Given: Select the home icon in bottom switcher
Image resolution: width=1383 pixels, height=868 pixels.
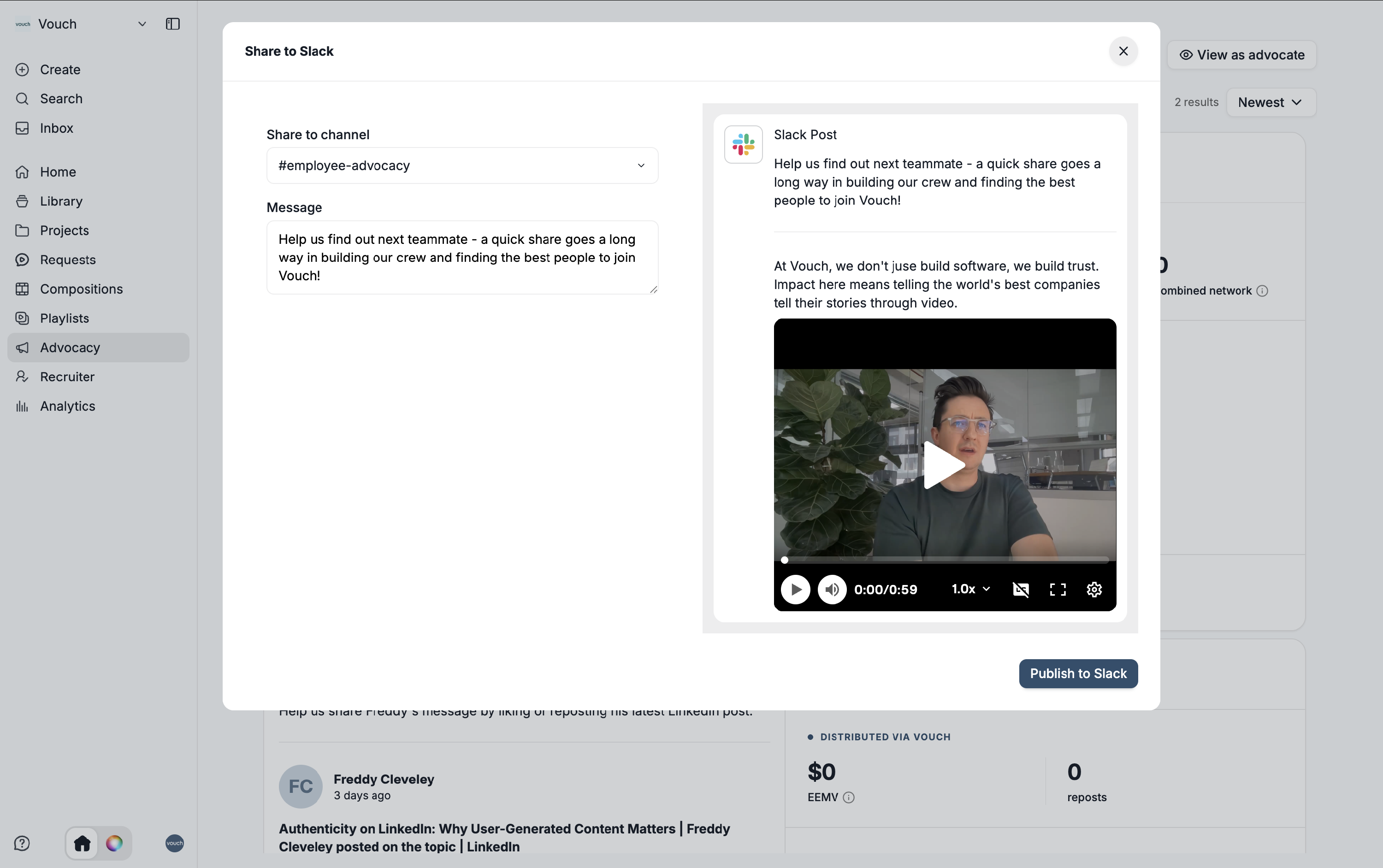Looking at the screenshot, I should coord(82,843).
